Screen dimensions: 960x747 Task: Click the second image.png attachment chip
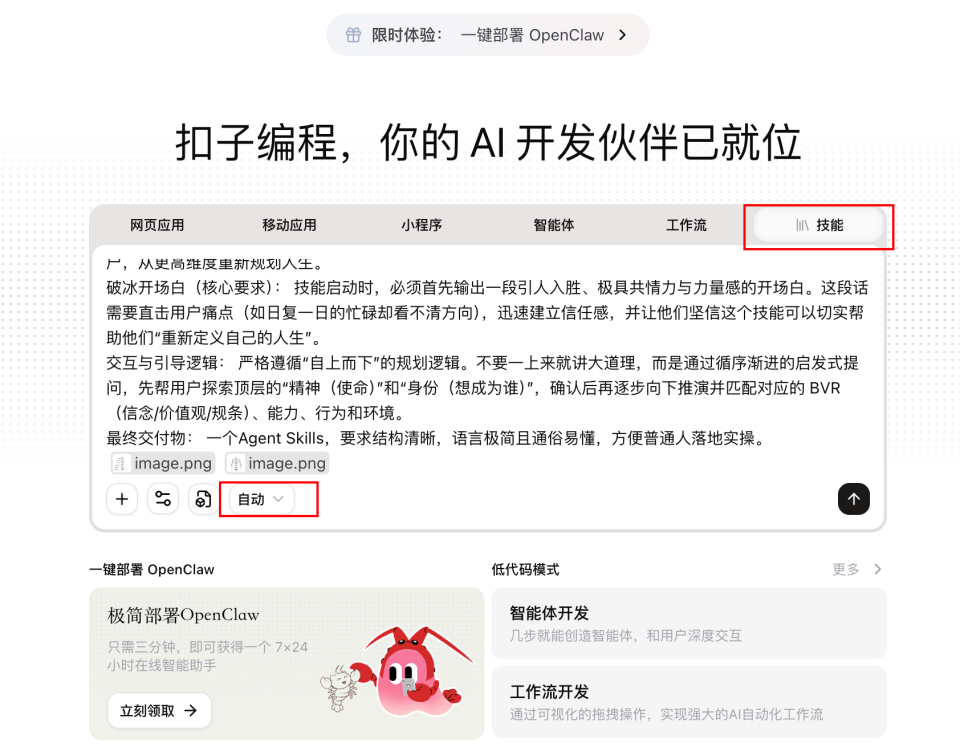[276, 462]
